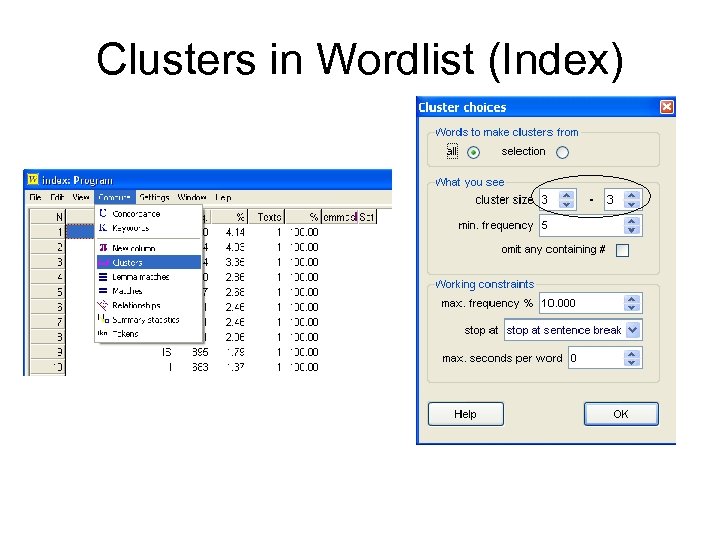The height and width of the screenshot is (540, 720).
Task: Select row number 1 header
Action: [x=48, y=232]
